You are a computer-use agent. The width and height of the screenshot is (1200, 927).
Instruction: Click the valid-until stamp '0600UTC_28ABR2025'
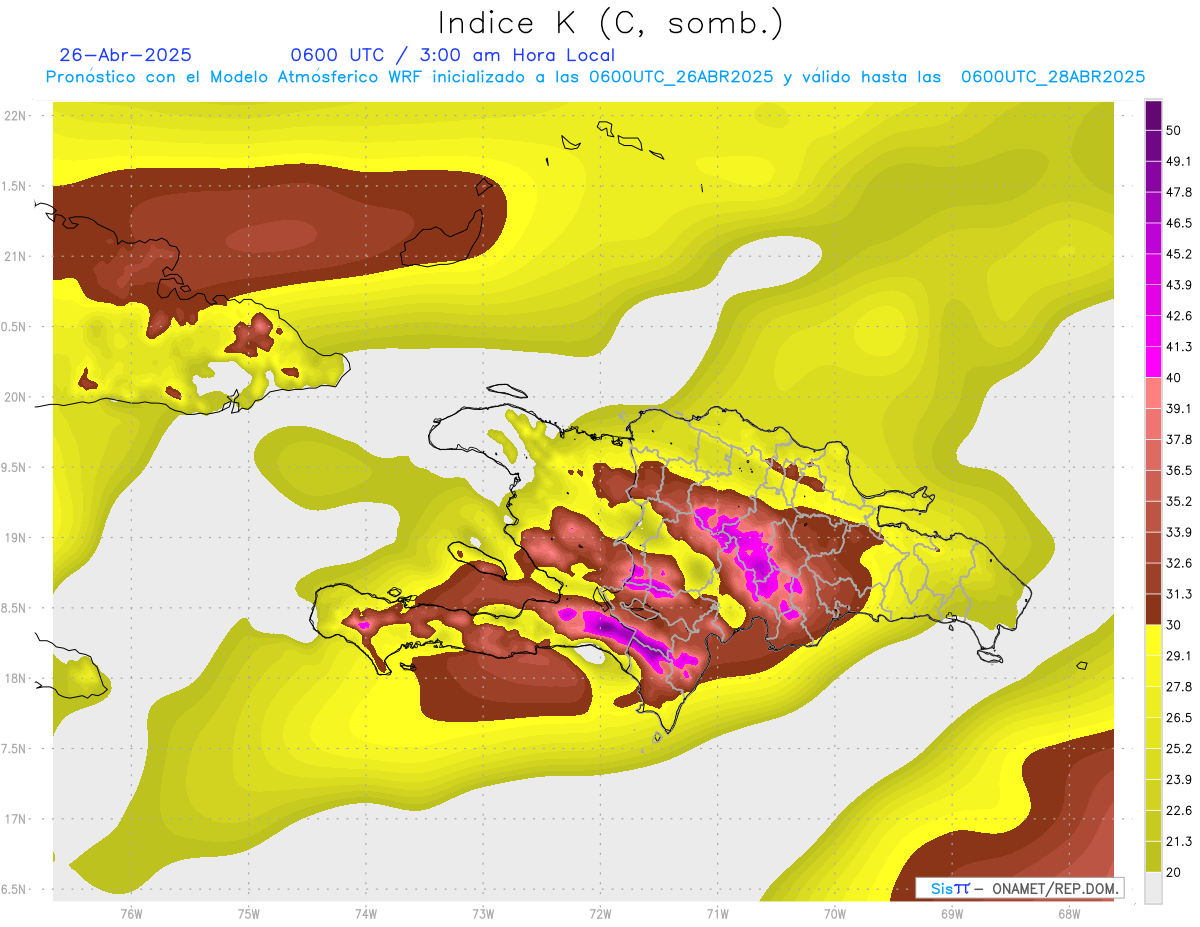click(x=1053, y=77)
